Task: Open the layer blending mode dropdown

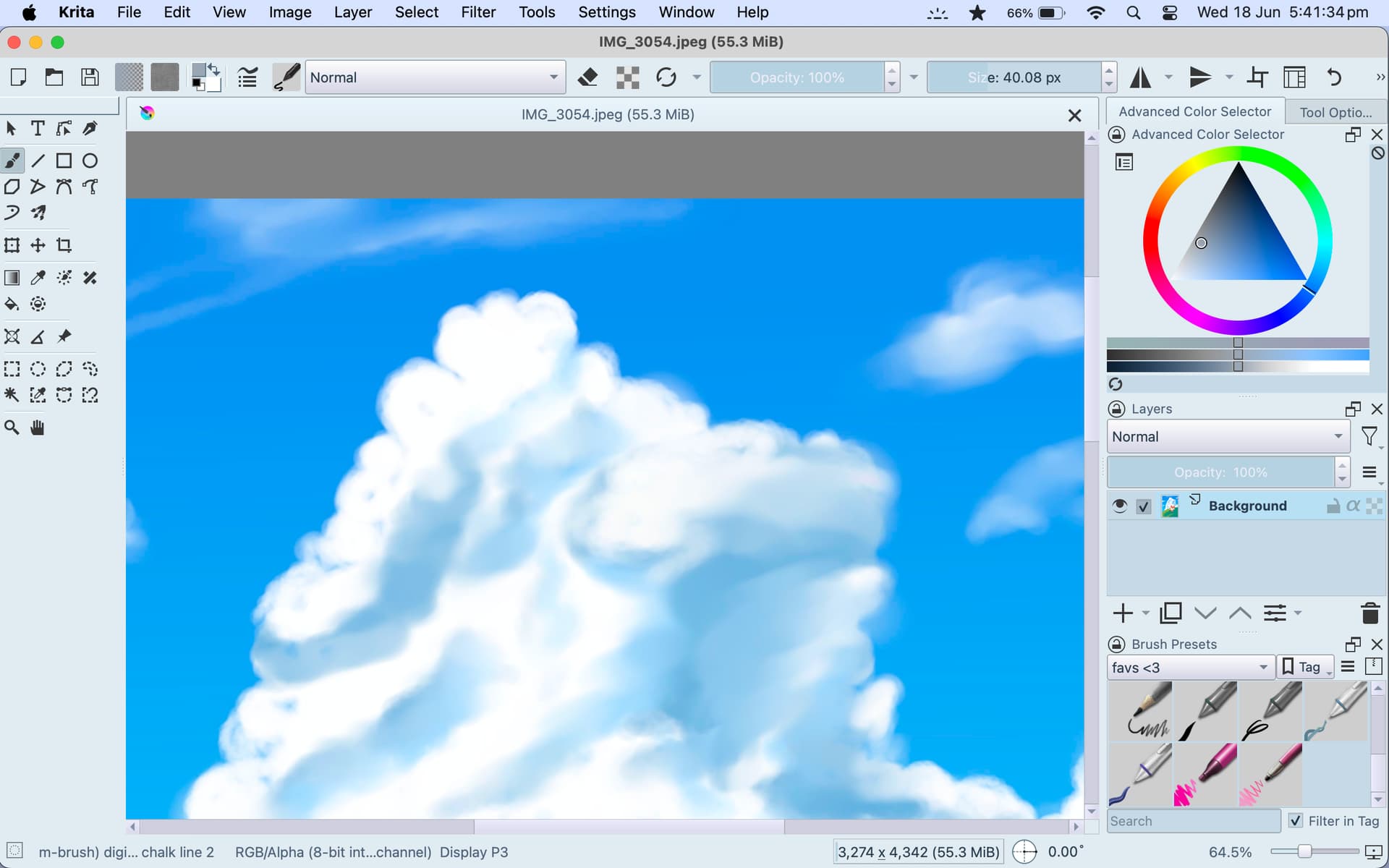Action: (x=1227, y=437)
